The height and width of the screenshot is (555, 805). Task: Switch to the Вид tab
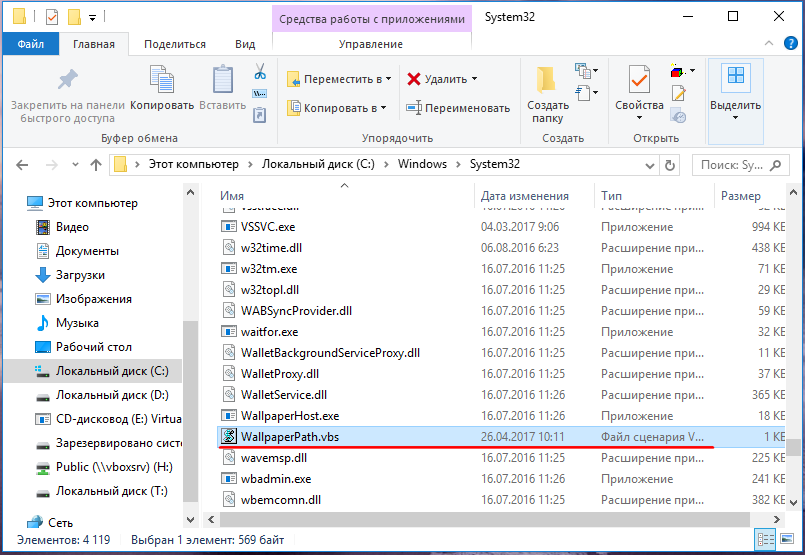pos(245,44)
